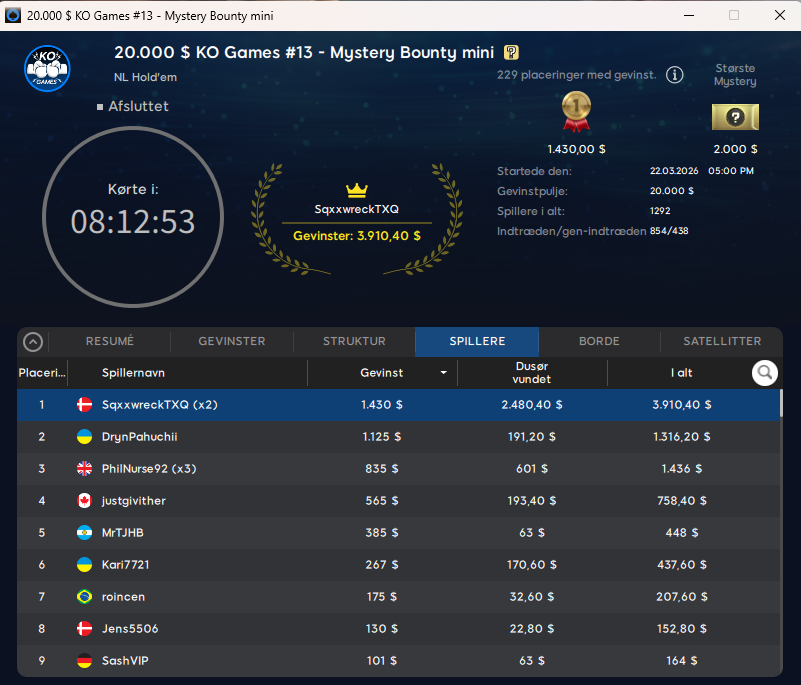Click the Canadian flag beside justgivither
The width and height of the screenshot is (801, 685).
point(85,501)
